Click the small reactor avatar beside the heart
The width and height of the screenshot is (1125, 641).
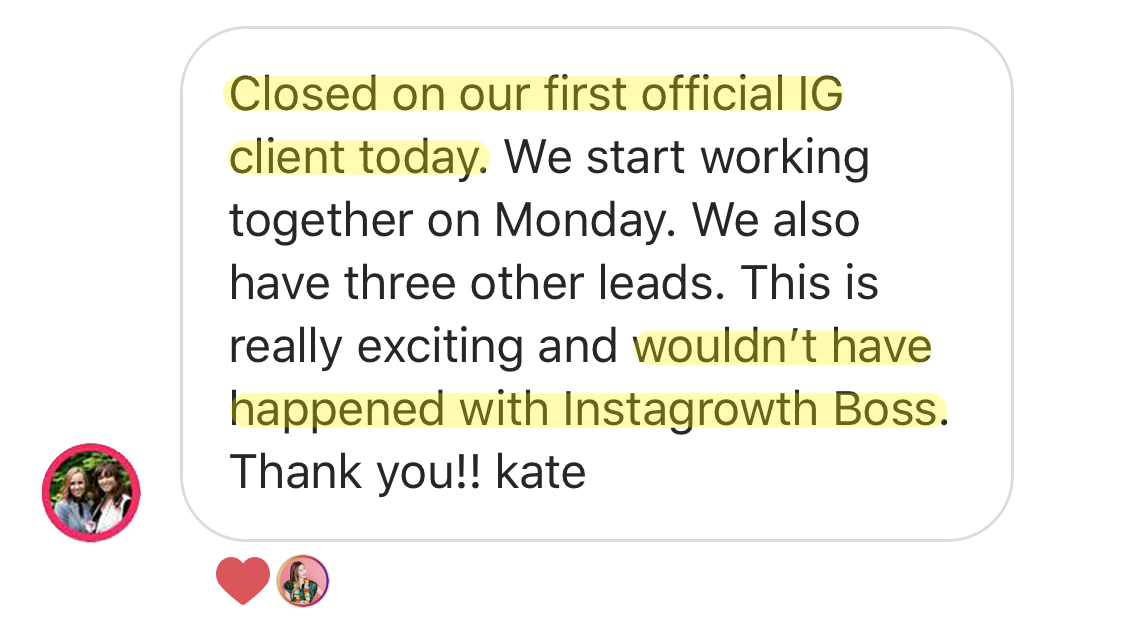[x=303, y=581]
